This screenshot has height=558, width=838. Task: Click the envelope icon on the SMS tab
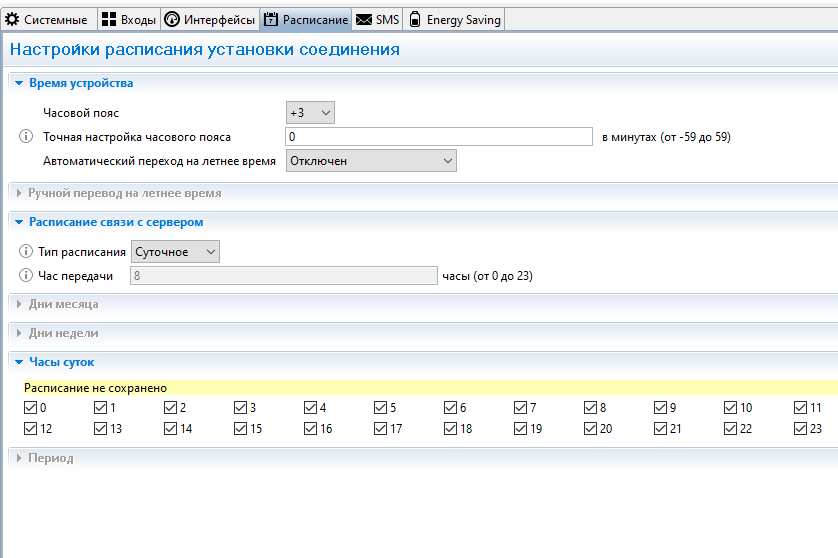click(364, 20)
